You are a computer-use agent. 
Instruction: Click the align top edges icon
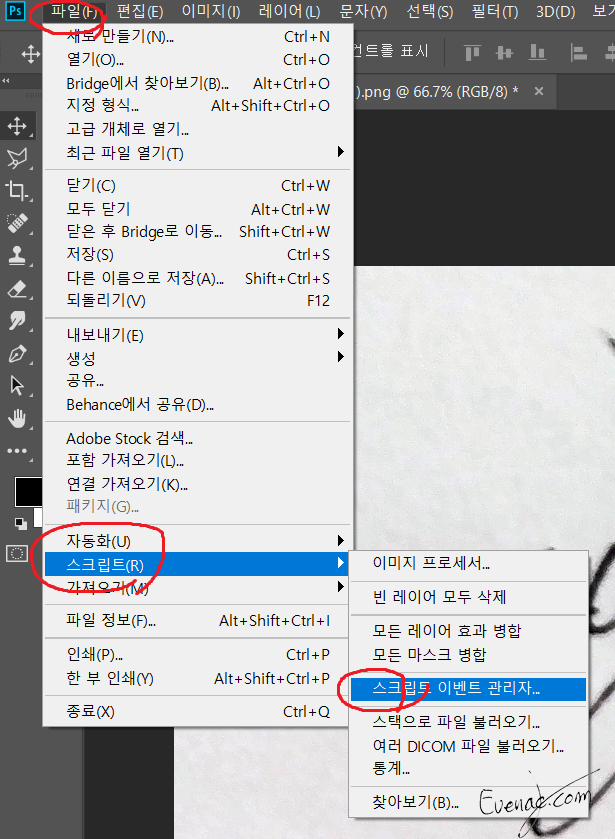coord(472,52)
